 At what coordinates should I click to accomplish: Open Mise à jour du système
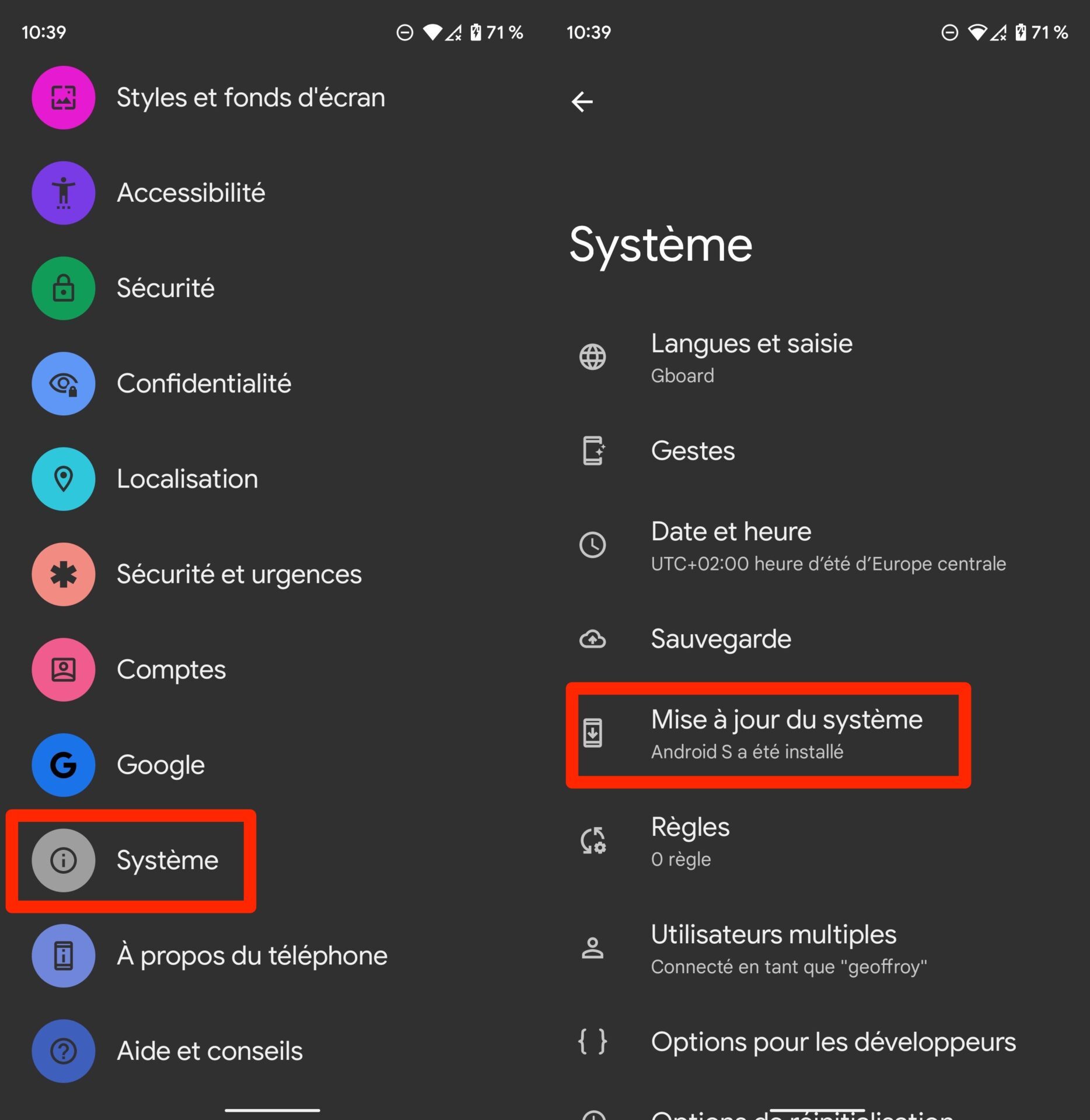coord(817,734)
